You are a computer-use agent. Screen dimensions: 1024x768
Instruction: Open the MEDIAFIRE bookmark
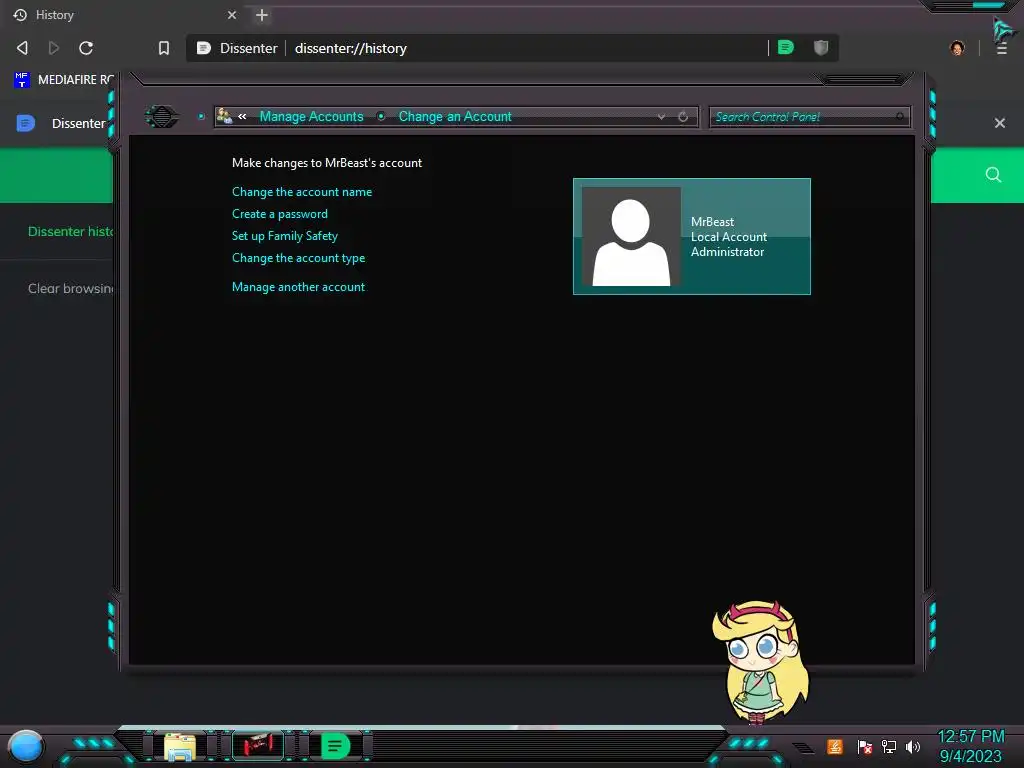click(63, 80)
